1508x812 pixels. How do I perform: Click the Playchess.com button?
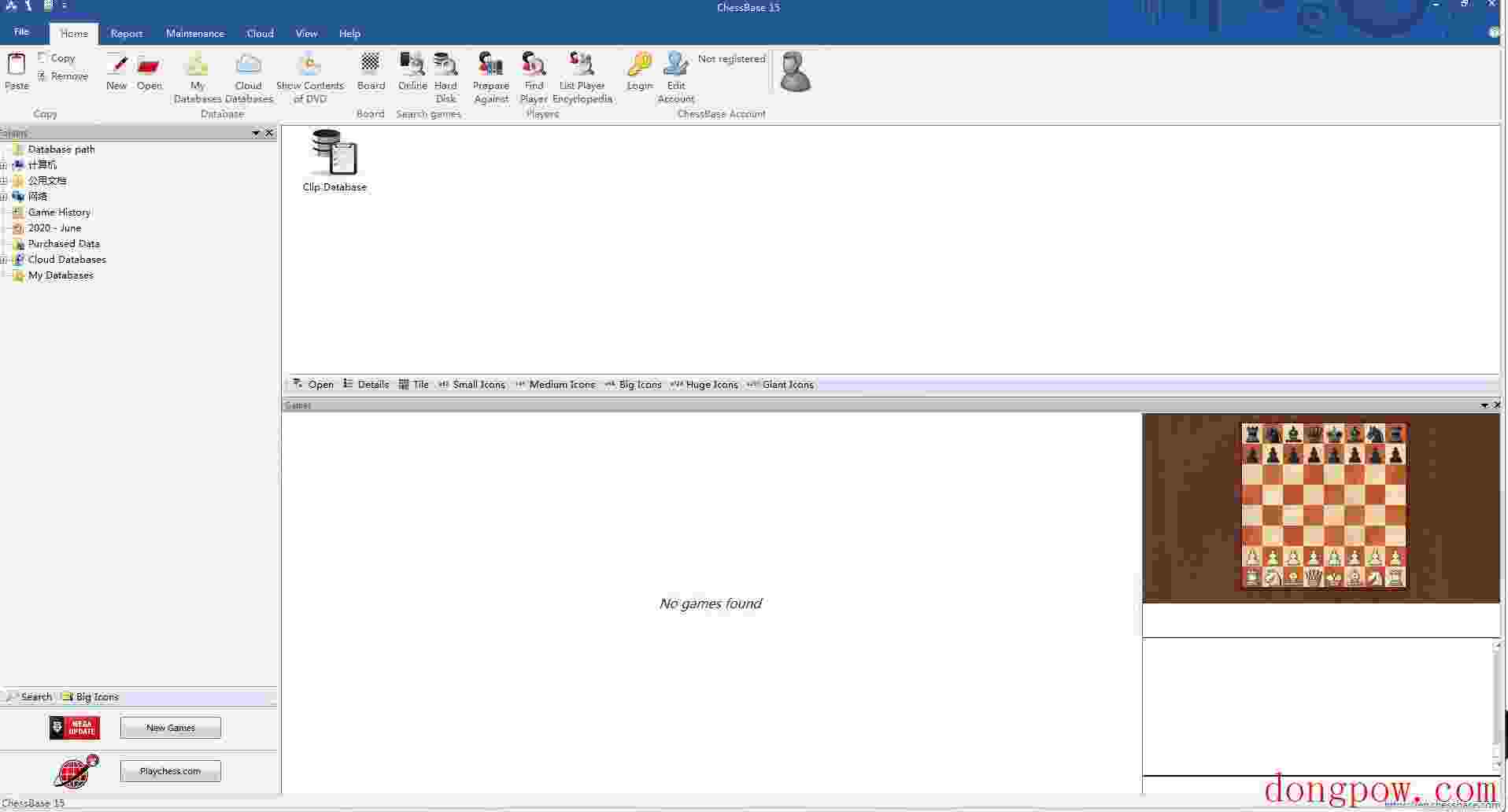tap(171, 771)
